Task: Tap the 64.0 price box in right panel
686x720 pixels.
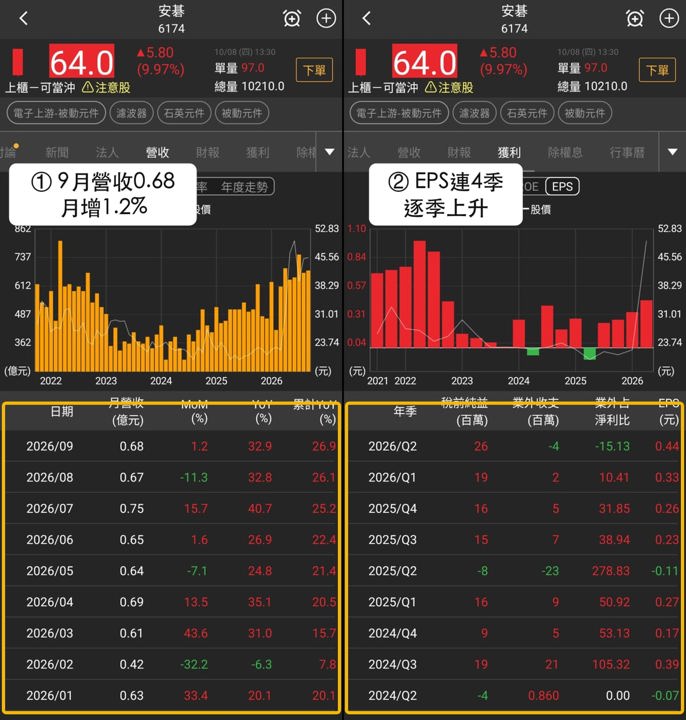Action: tap(425, 61)
